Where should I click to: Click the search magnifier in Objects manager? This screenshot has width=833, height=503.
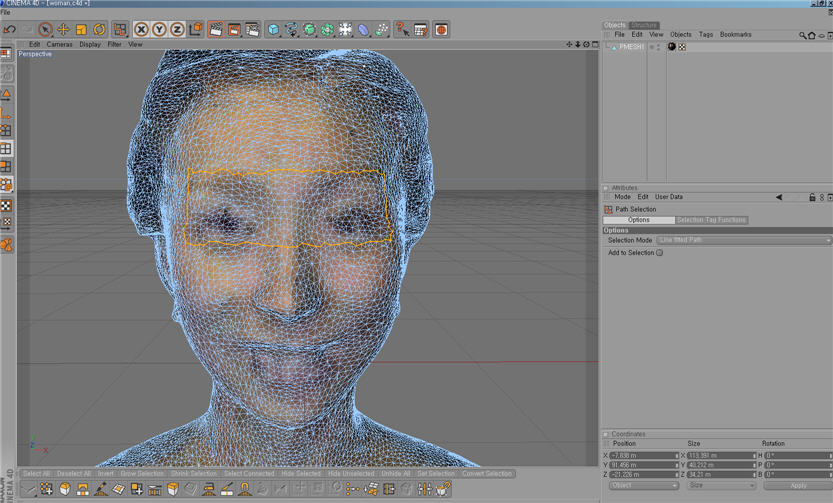click(x=802, y=36)
